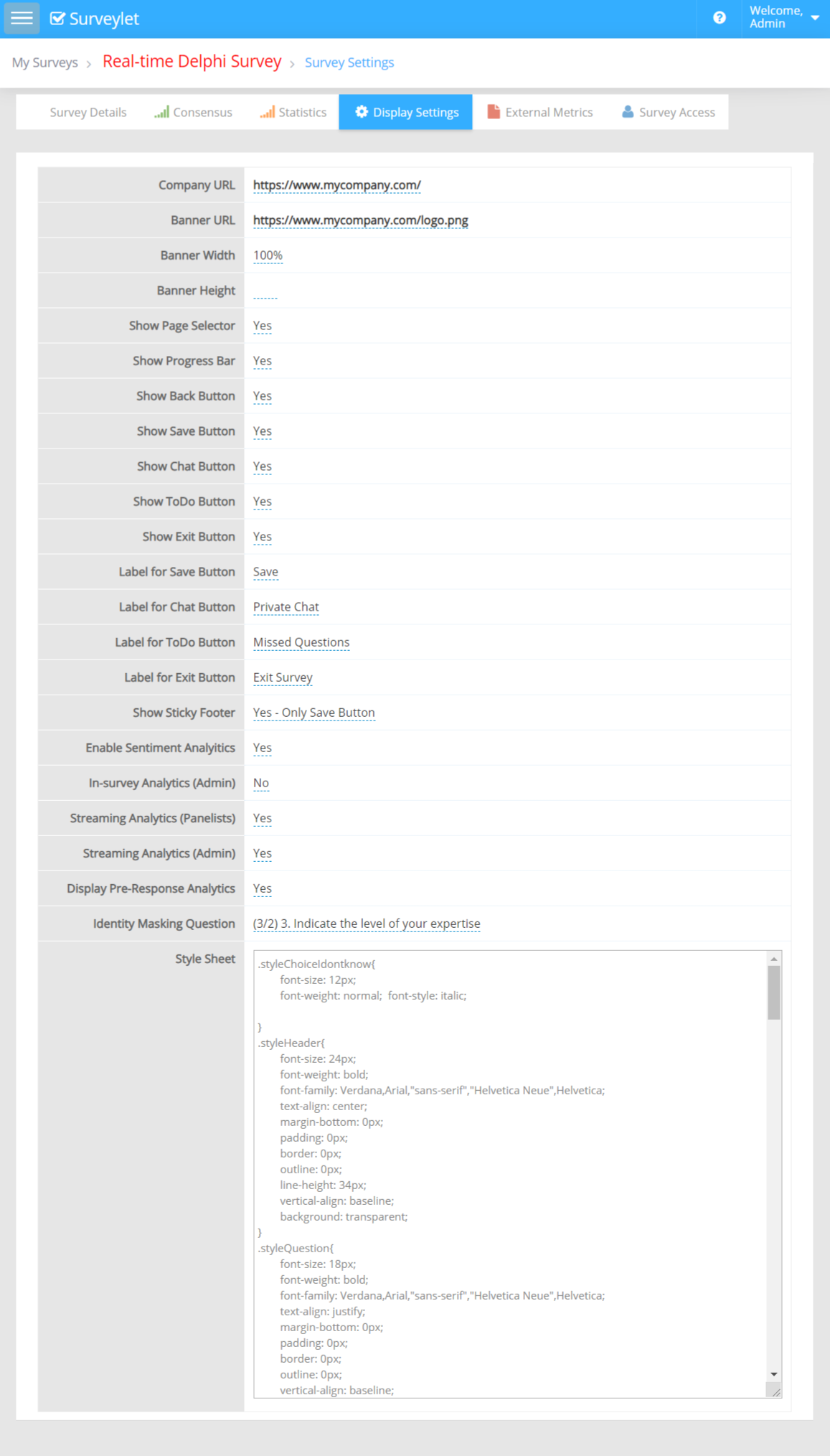
Task: Click the Statistics bar chart icon
Action: pyautogui.click(x=267, y=112)
